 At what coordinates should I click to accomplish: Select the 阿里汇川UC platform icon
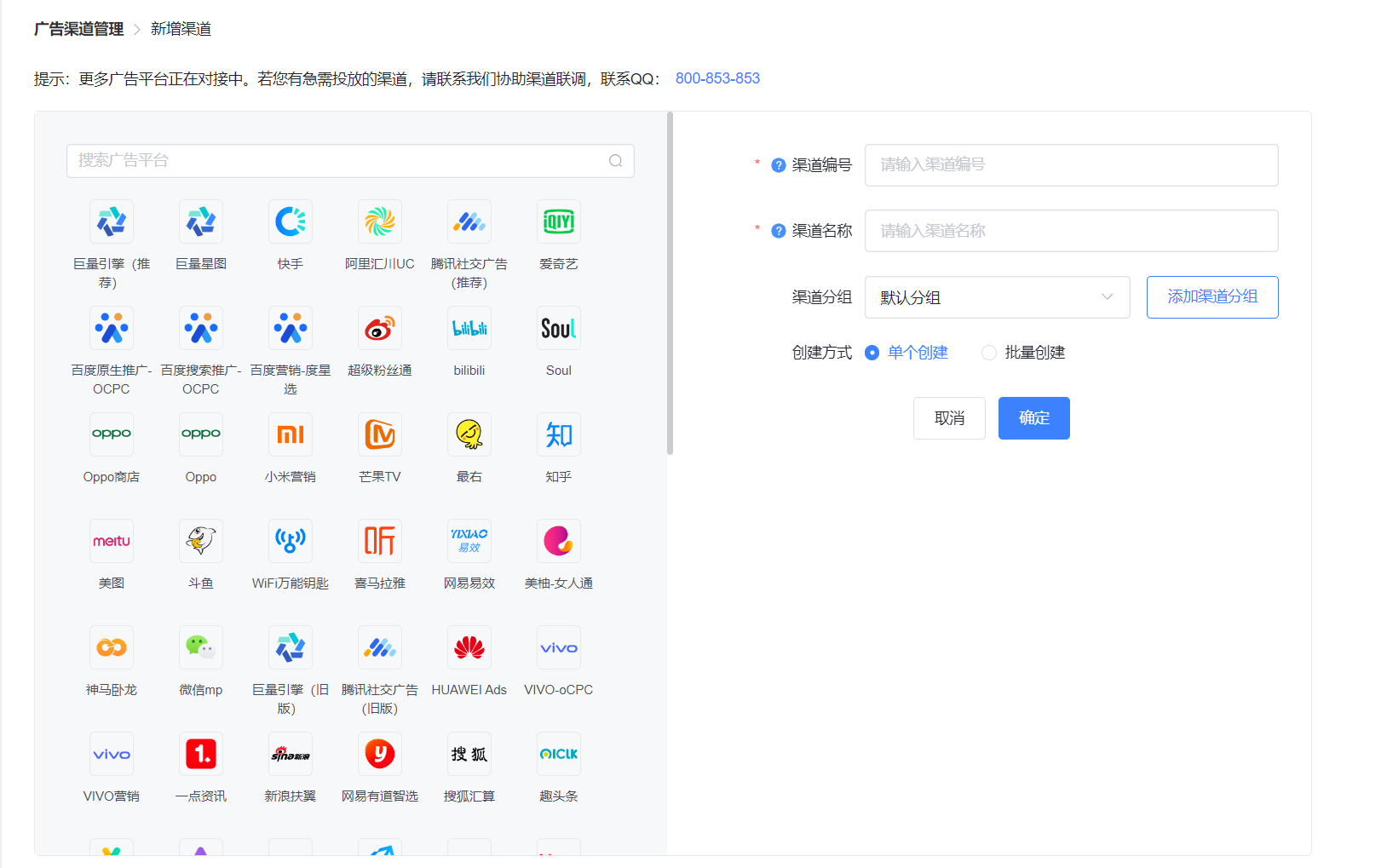(380, 221)
